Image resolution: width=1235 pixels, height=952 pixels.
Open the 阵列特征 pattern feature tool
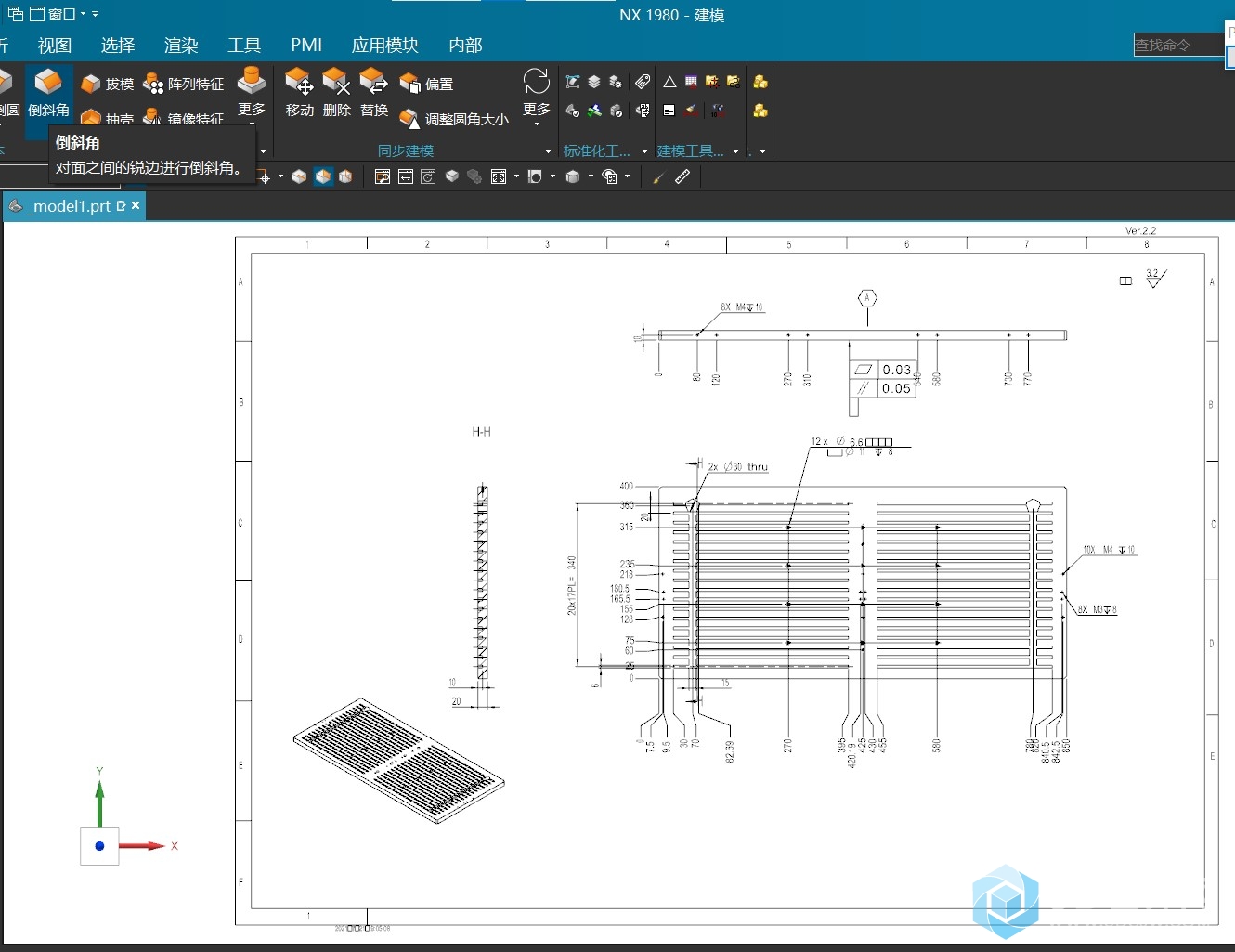(x=183, y=85)
